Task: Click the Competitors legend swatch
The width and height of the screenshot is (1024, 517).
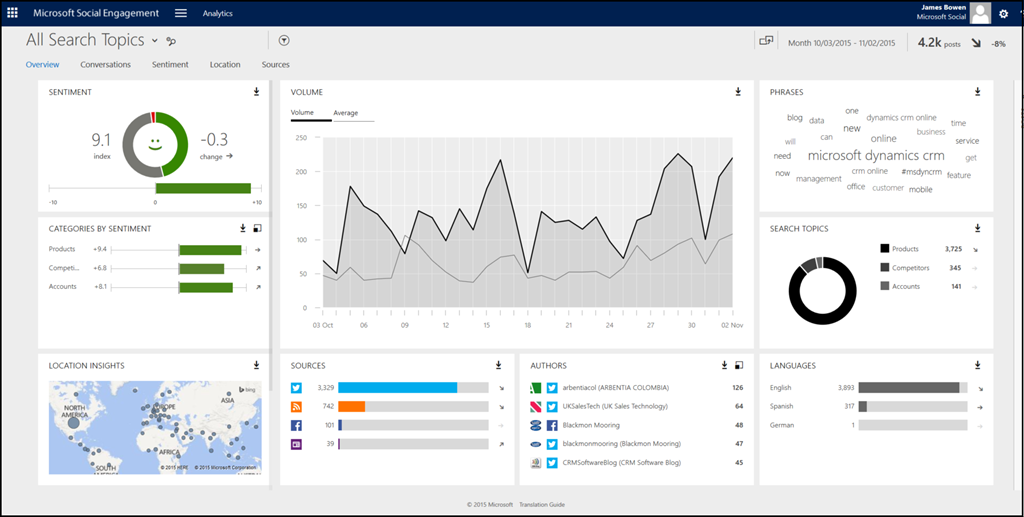Action: (885, 268)
